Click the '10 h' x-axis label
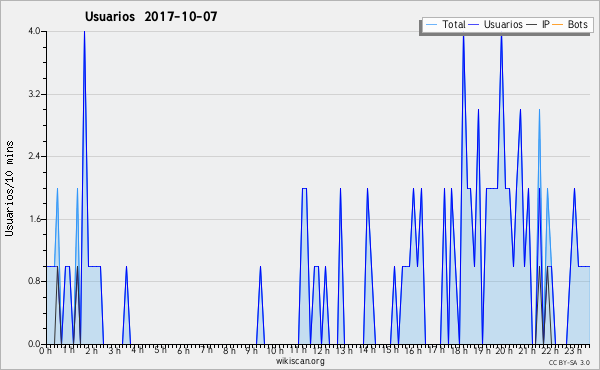Screen dimensions: 600x370 (275, 350)
